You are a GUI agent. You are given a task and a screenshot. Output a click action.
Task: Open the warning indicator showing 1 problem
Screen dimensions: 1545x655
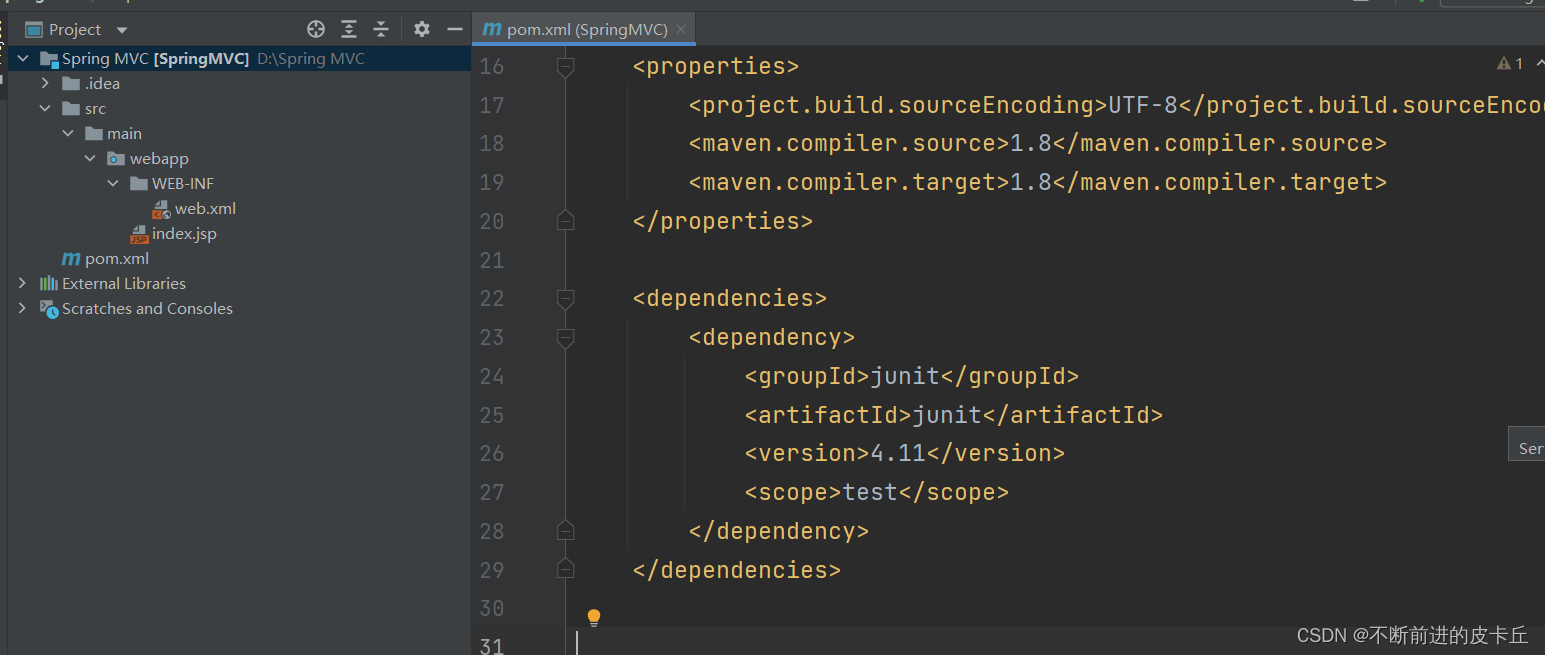(1510, 64)
